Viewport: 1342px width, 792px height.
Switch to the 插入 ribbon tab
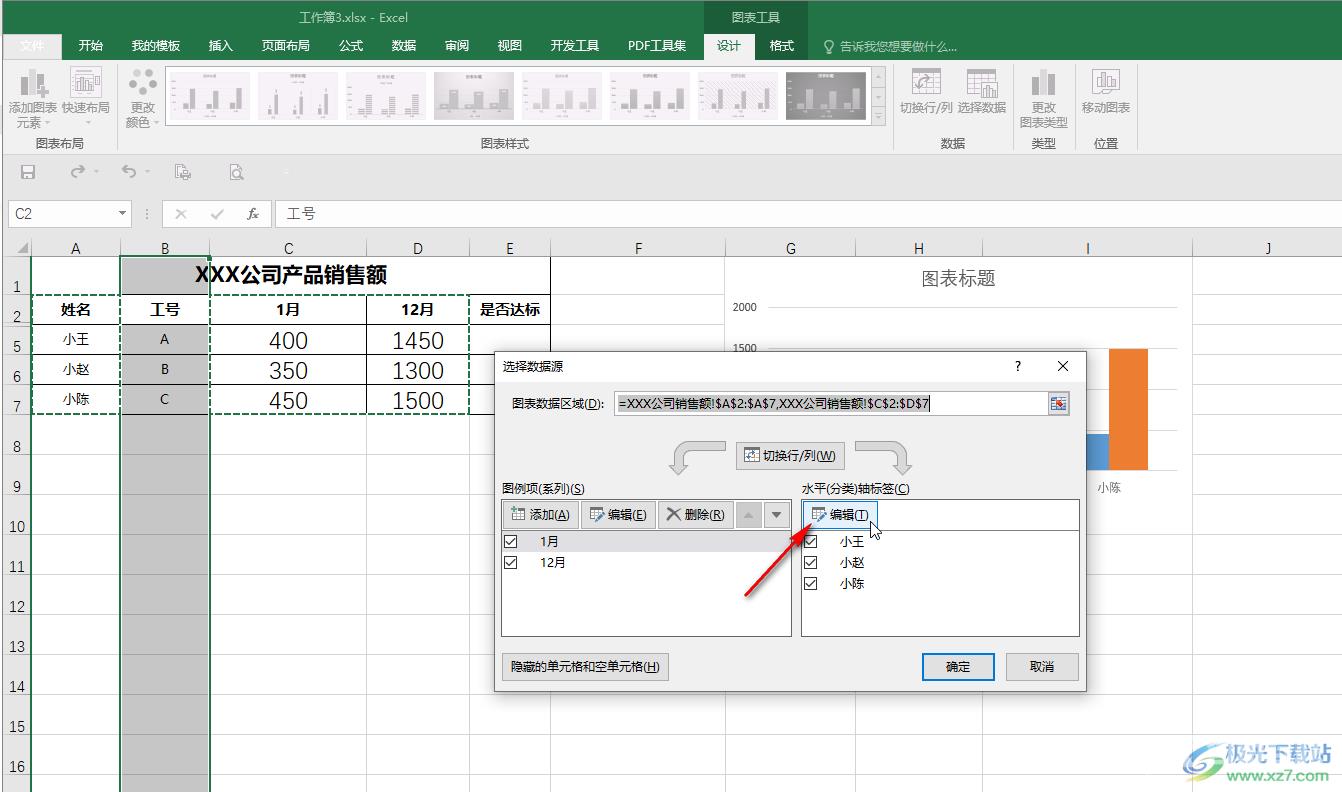point(220,46)
